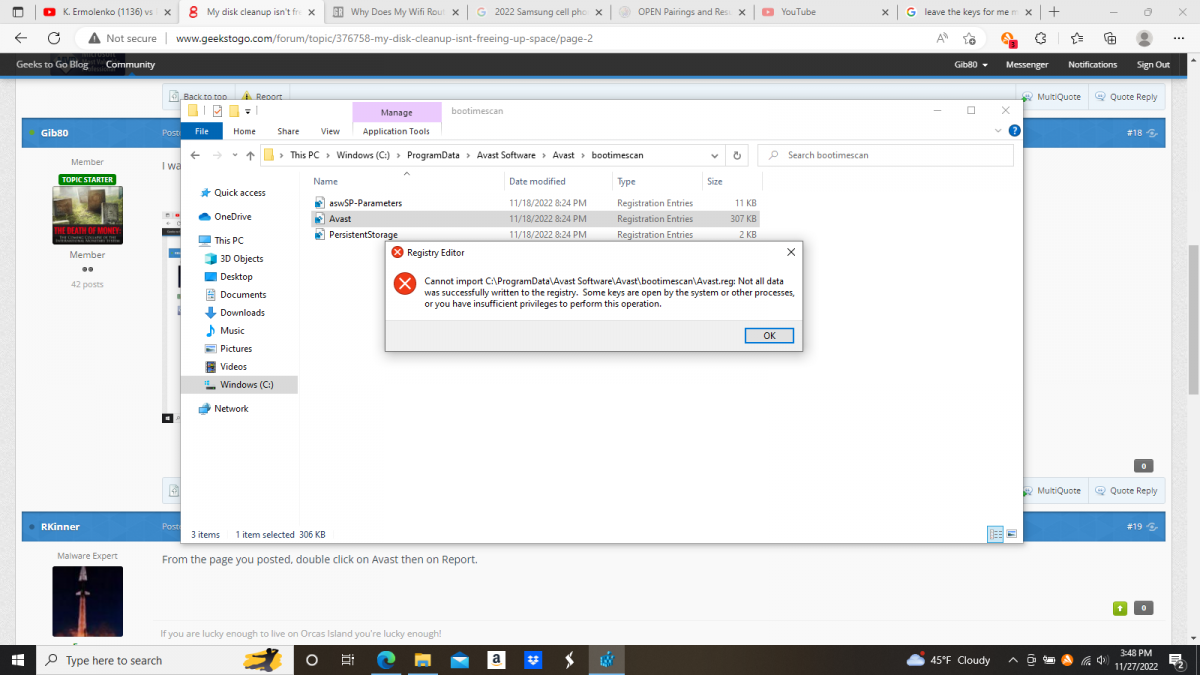This screenshot has height=675, width=1200.
Task: Refresh the bootimescan folder view
Action: (x=737, y=156)
